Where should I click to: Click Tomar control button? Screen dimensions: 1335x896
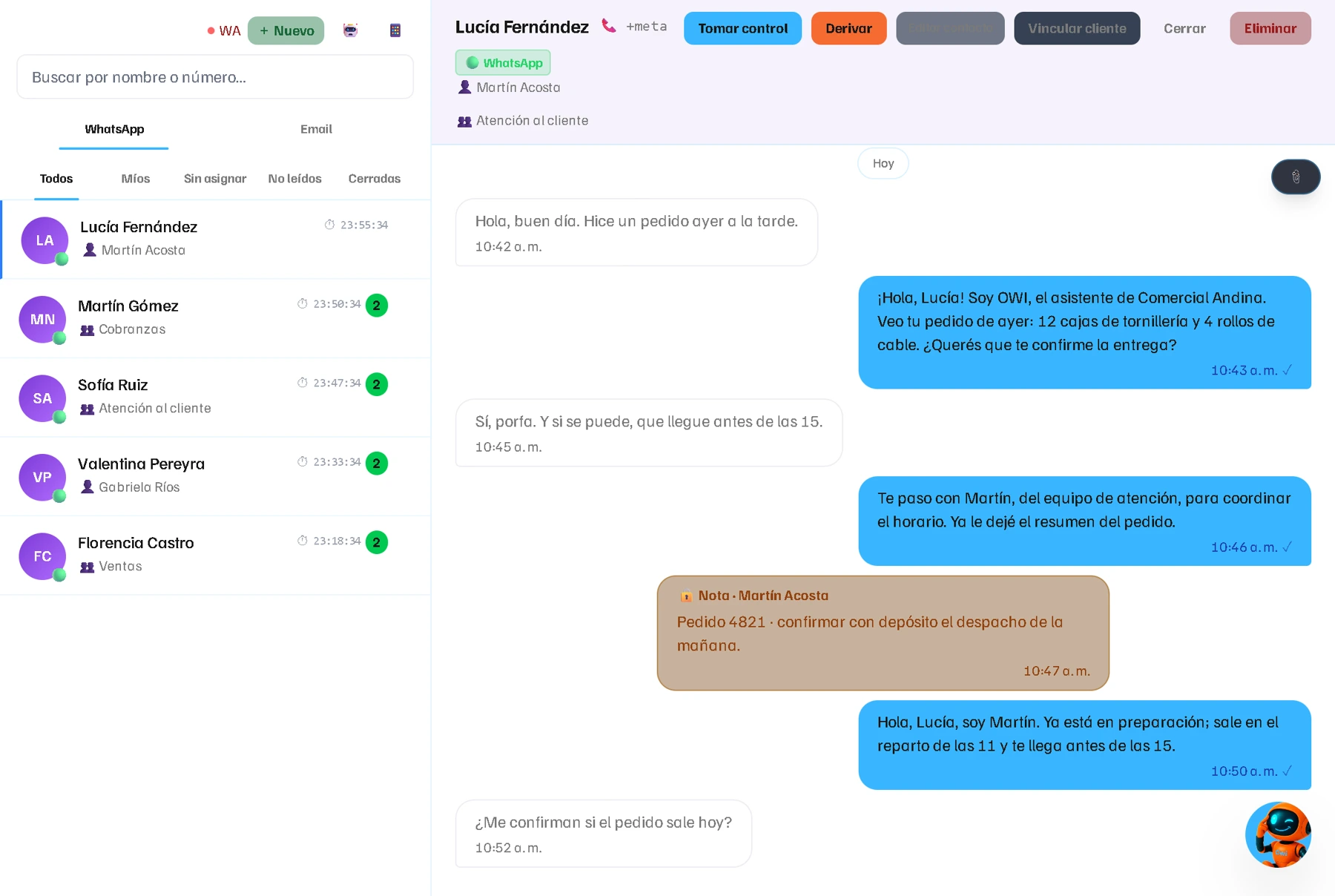[x=742, y=28]
